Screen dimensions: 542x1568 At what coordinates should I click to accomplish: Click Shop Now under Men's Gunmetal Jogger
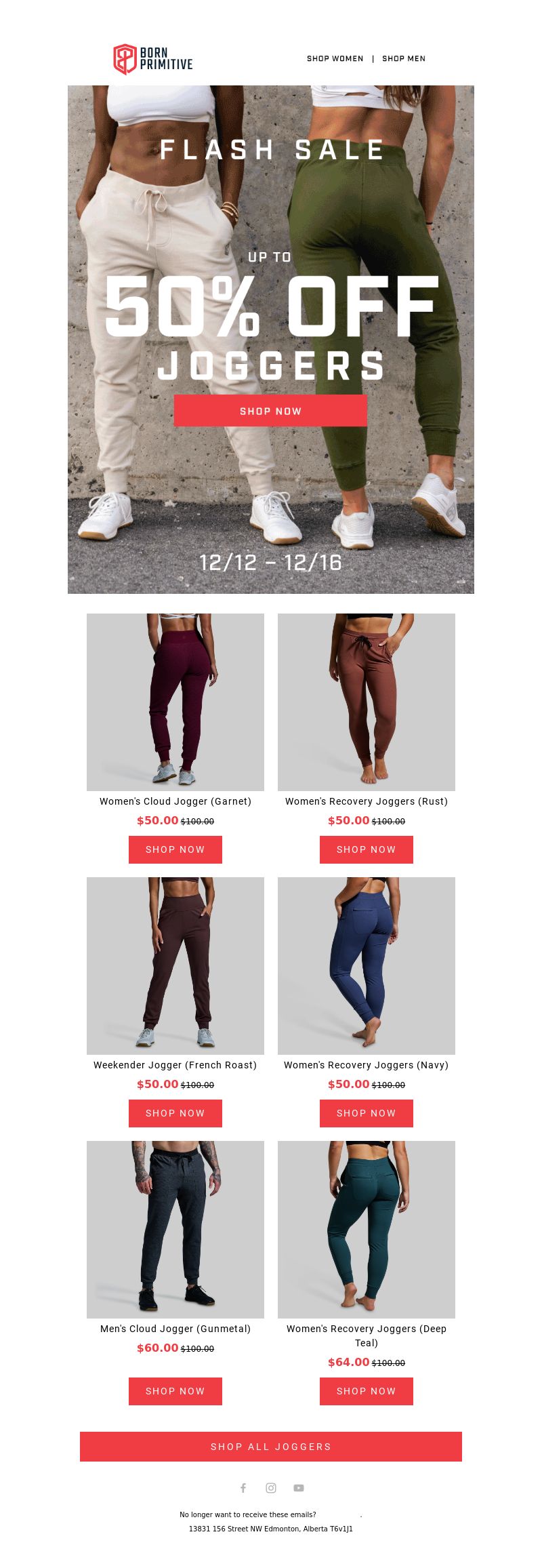[x=175, y=1391]
